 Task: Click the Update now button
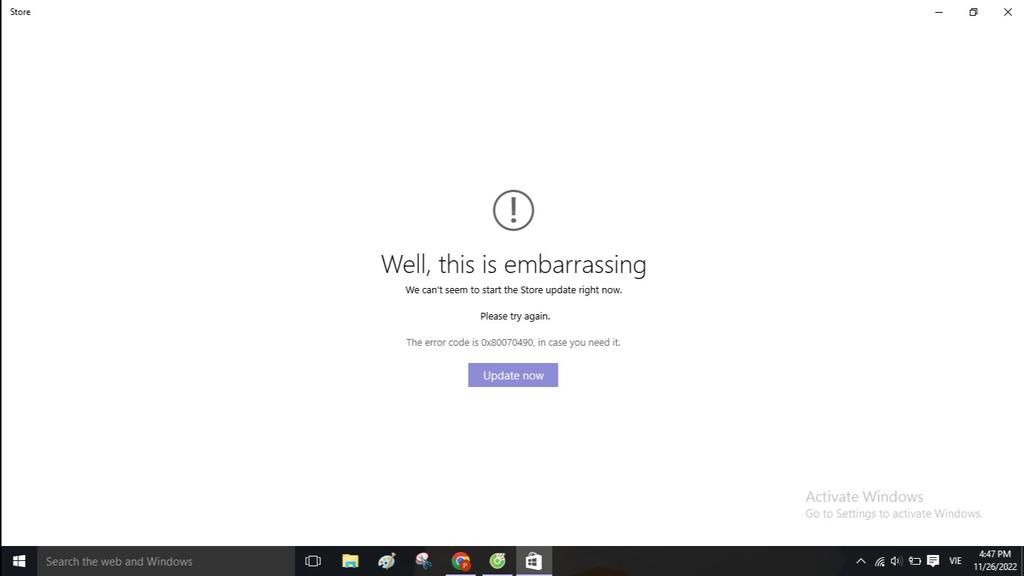pos(513,375)
